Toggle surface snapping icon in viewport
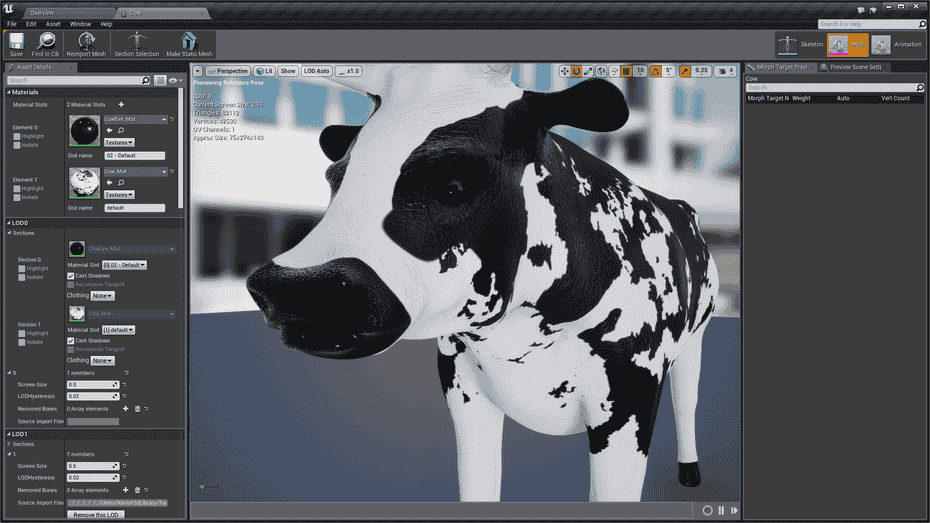Screen dimensions: 930x523 (614, 71)
